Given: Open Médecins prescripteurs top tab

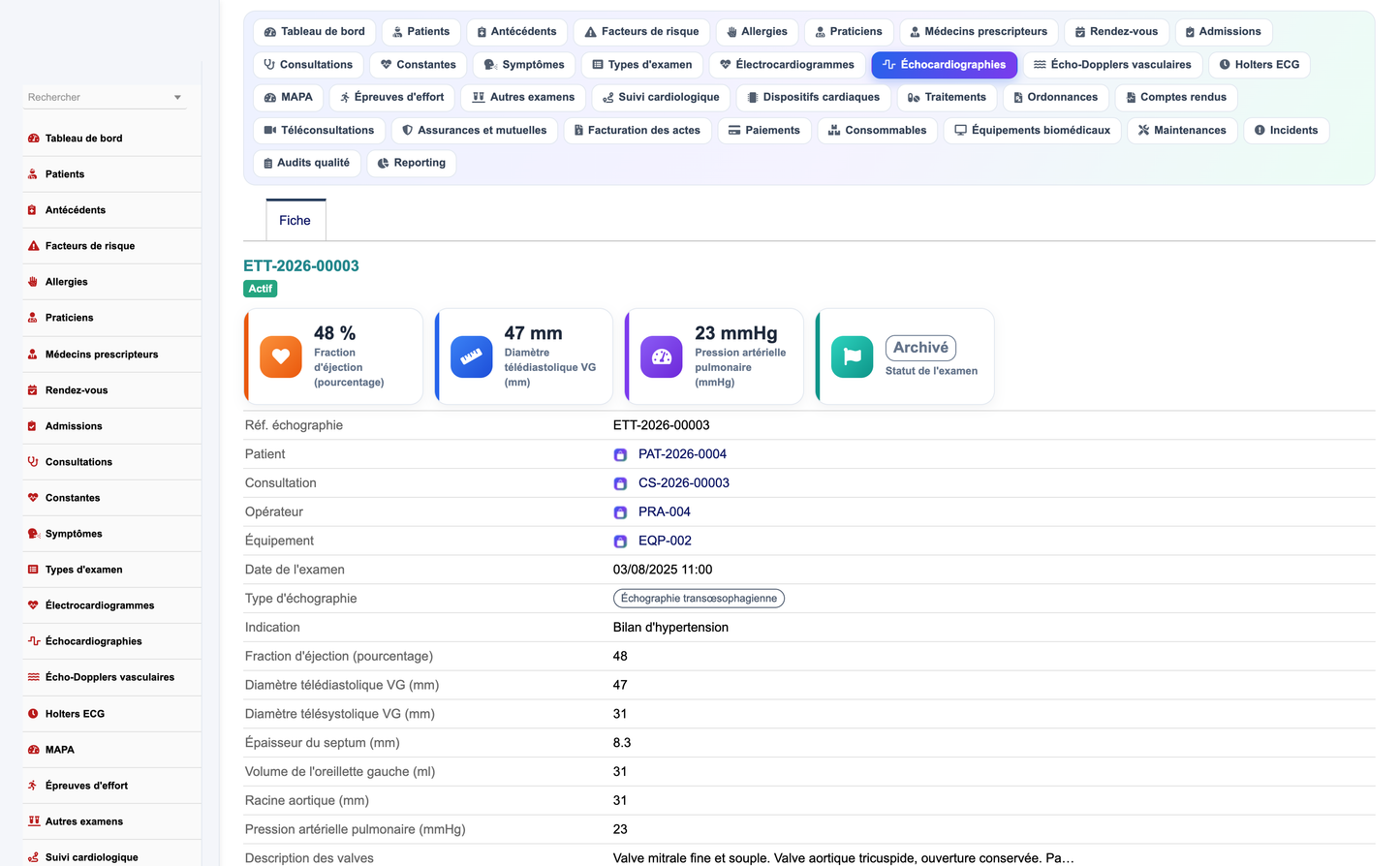Looking at the screenshot, I should tap(979, 32).
